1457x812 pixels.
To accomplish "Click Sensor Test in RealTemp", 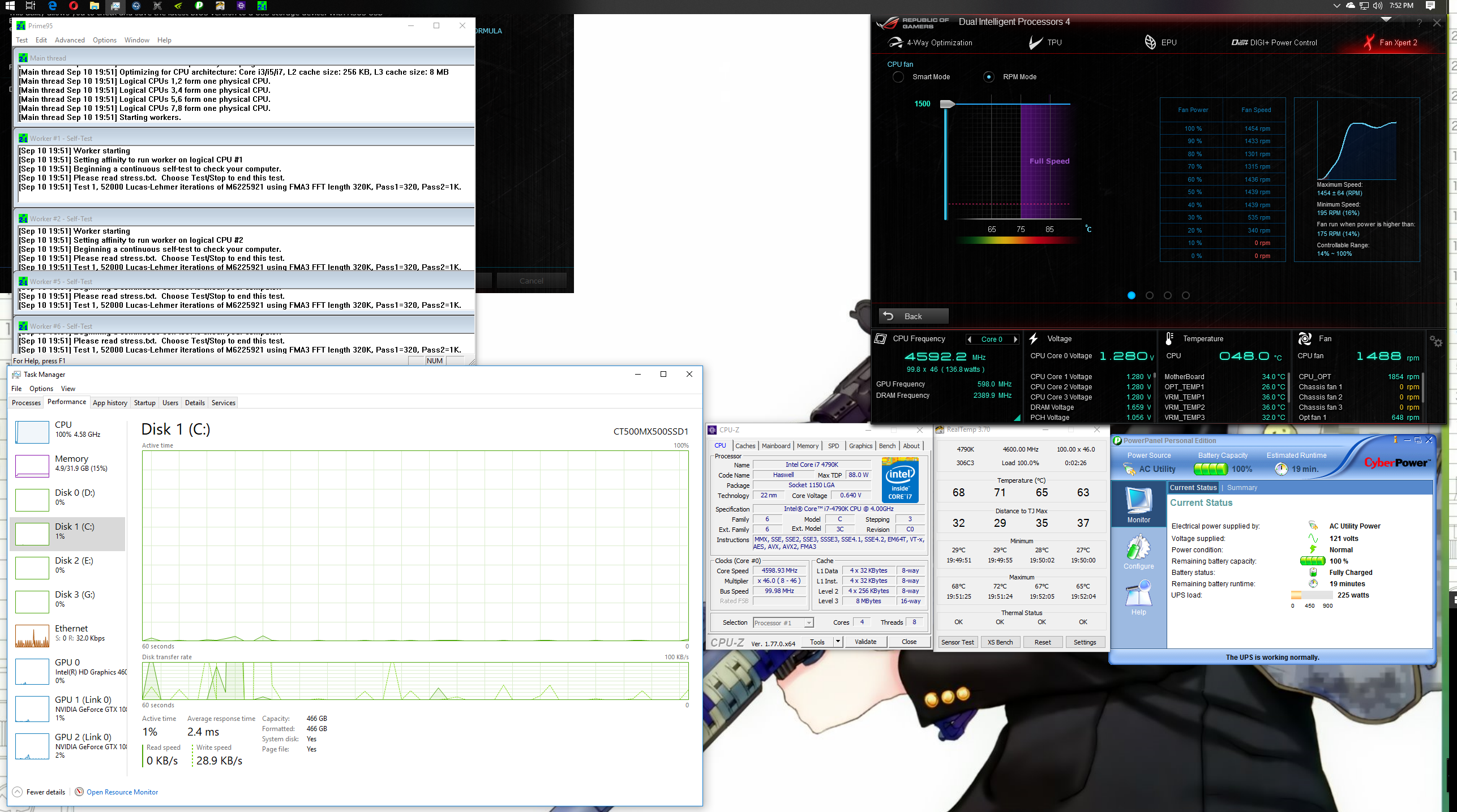I will [x=957, y=642].
